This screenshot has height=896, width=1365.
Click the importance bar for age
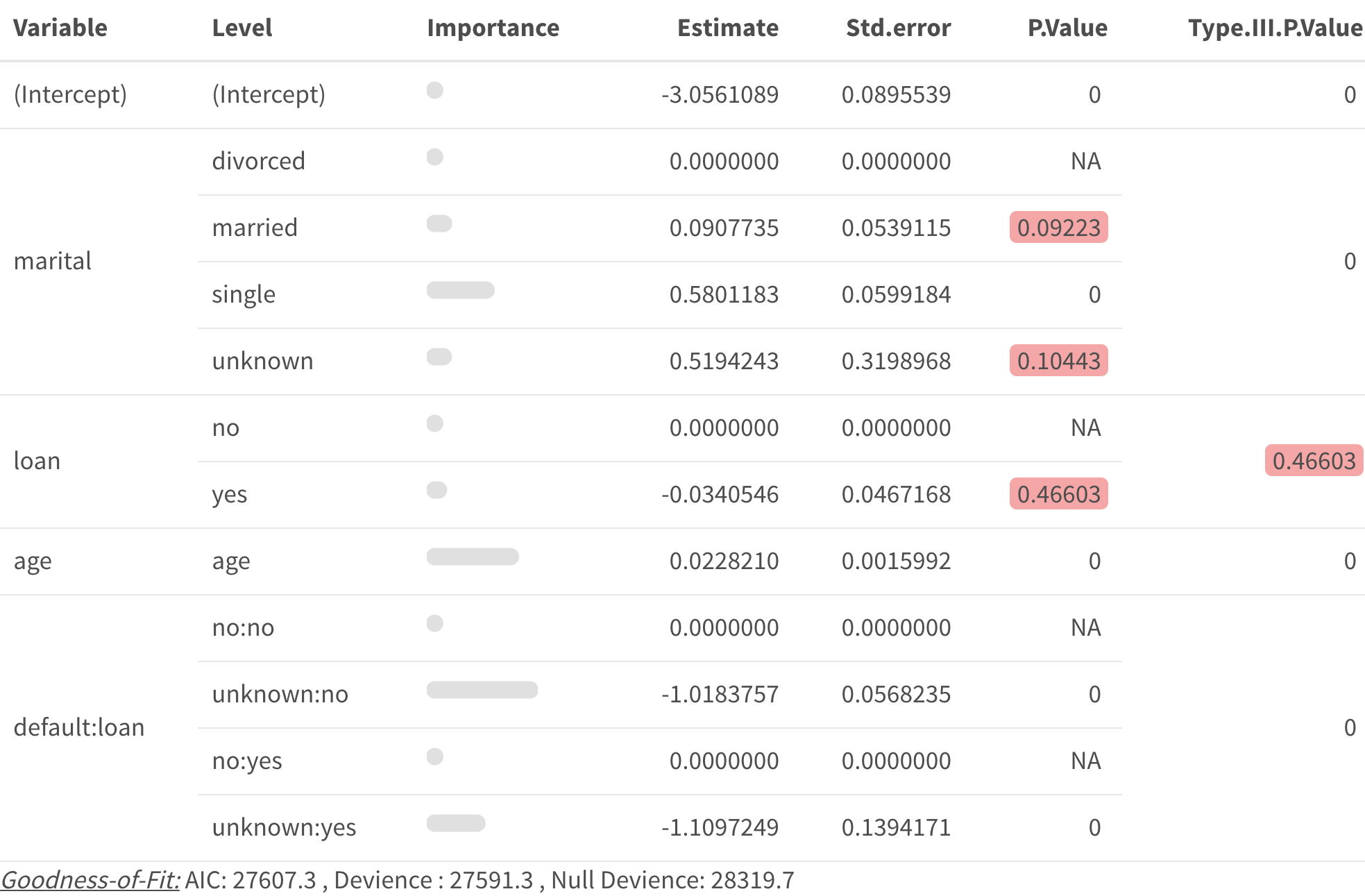click(x=473, y=557)
